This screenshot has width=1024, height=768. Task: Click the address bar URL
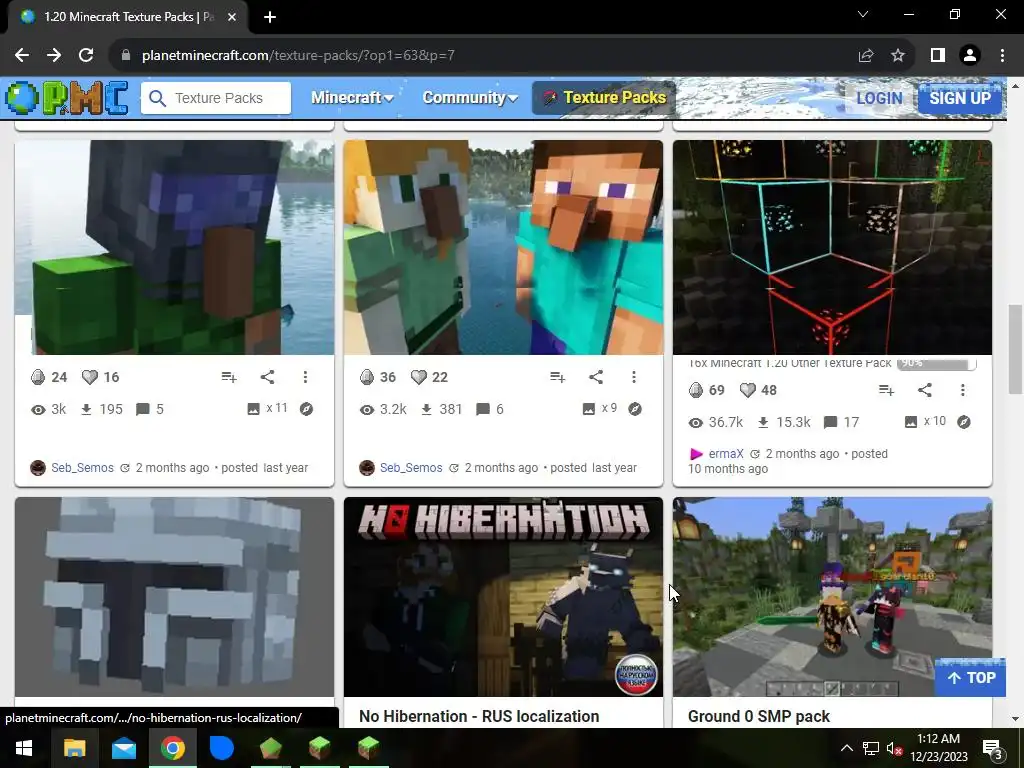point(298,56)
